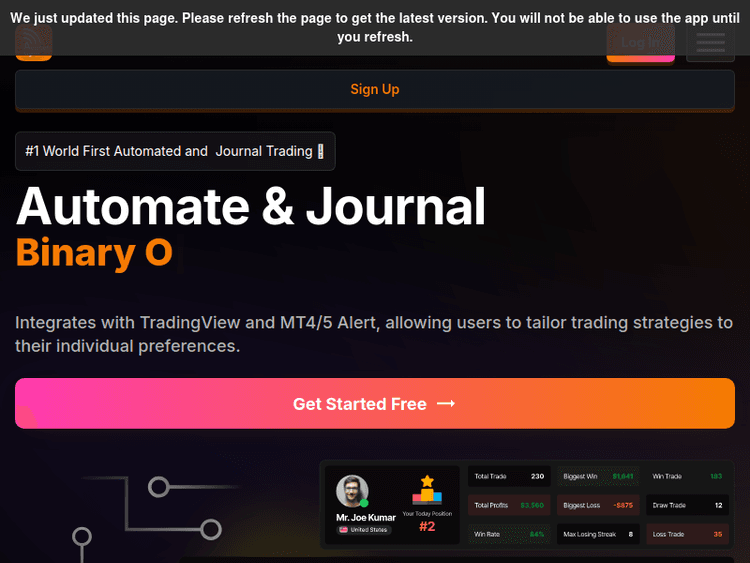Select the Total Profits stat card
Viewport: 750px width, 563px height.
click(509, 505)
